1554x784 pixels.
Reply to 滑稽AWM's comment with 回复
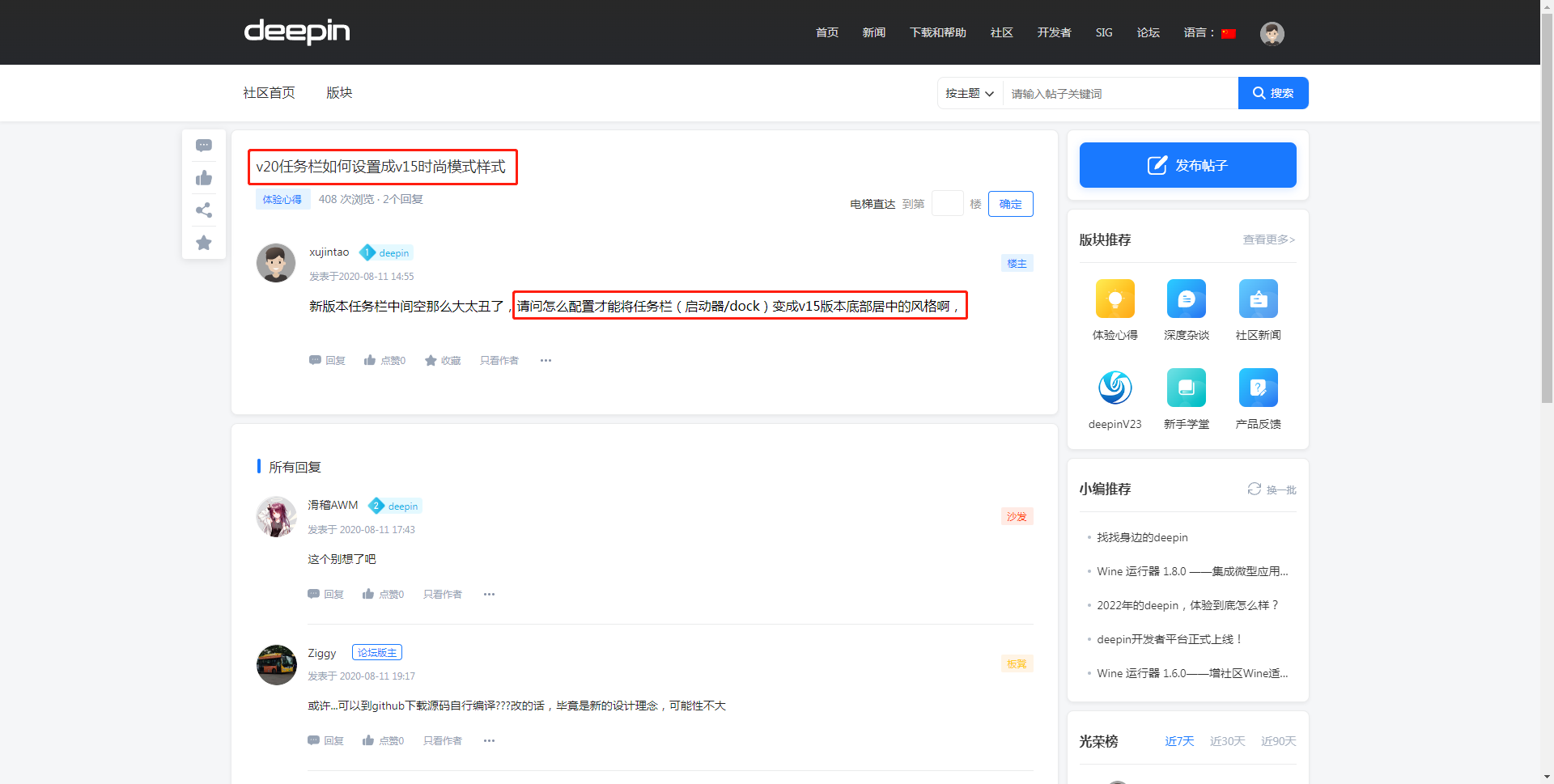click(325, 595)
